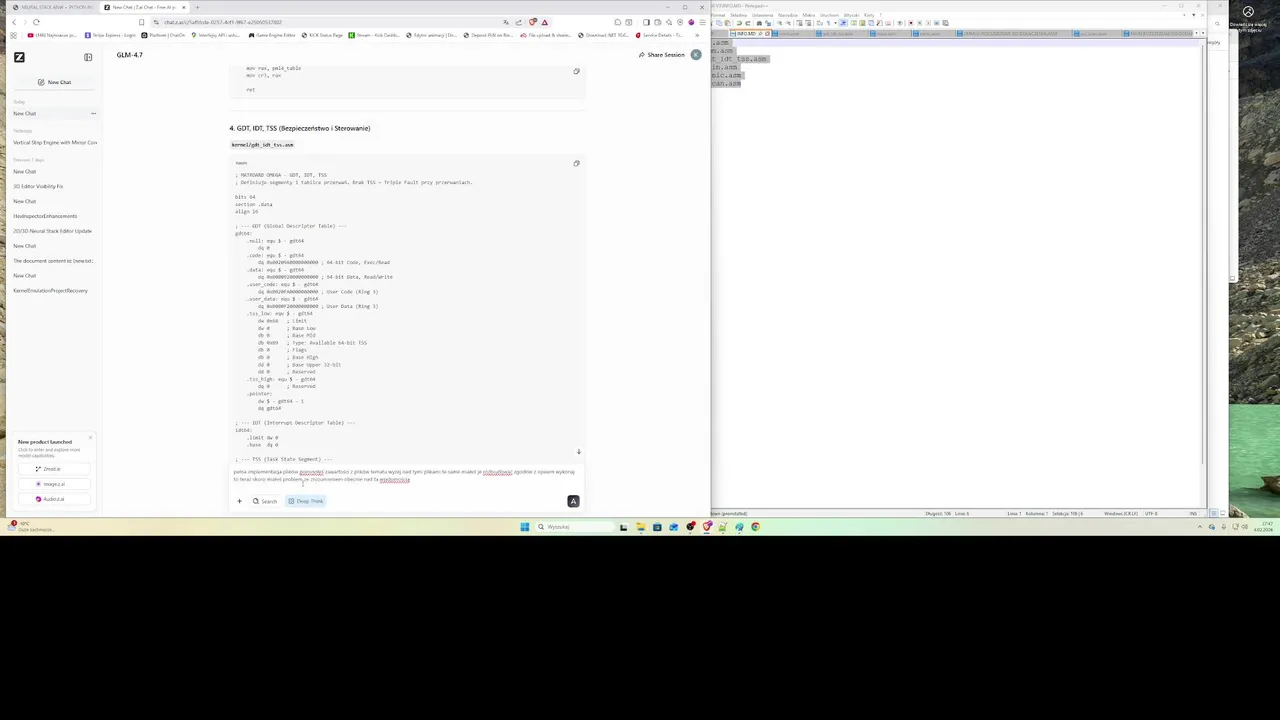This screenshot has width=1280, height=720.
Task: Attach a file with the plus icon
Action: [239, 501]
